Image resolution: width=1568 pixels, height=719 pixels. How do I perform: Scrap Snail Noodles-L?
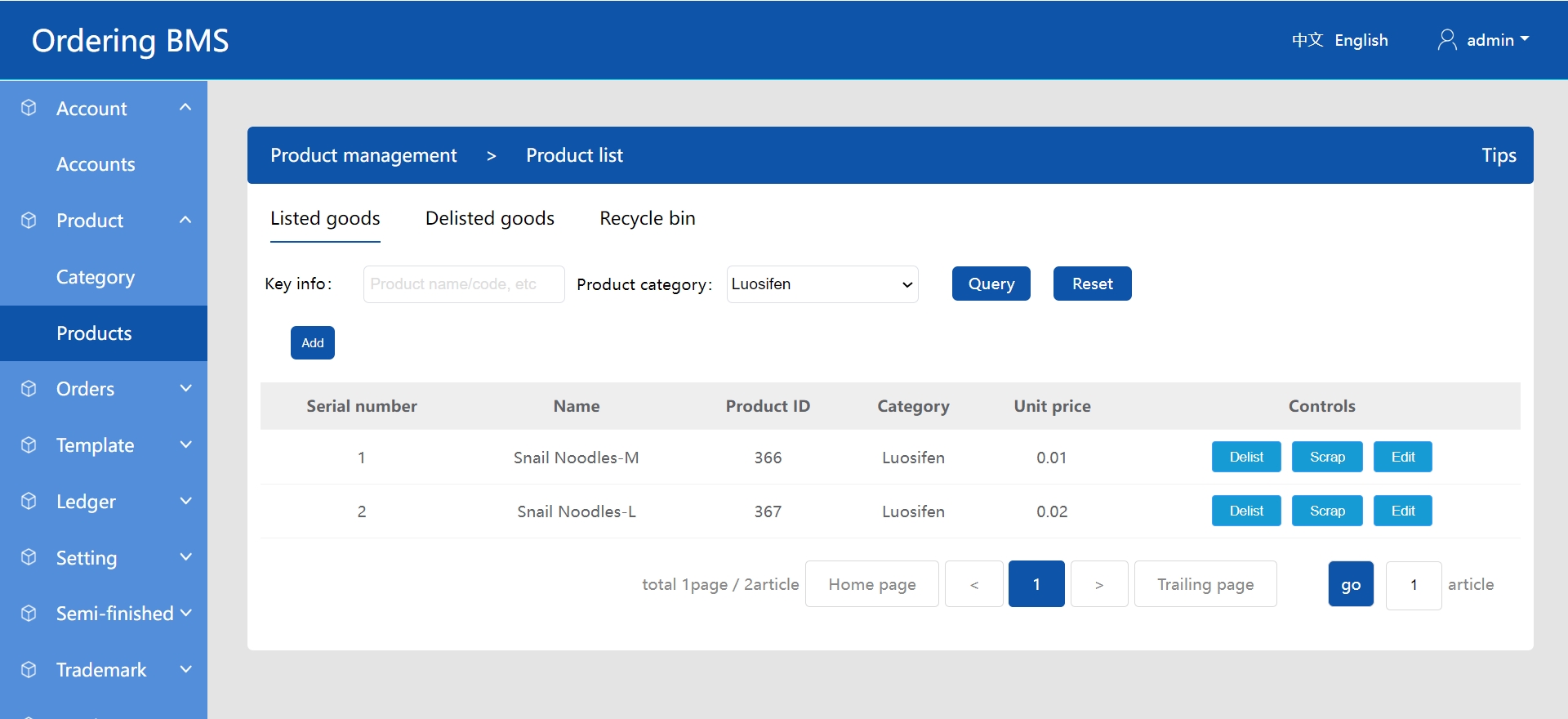pos(1327,511)
